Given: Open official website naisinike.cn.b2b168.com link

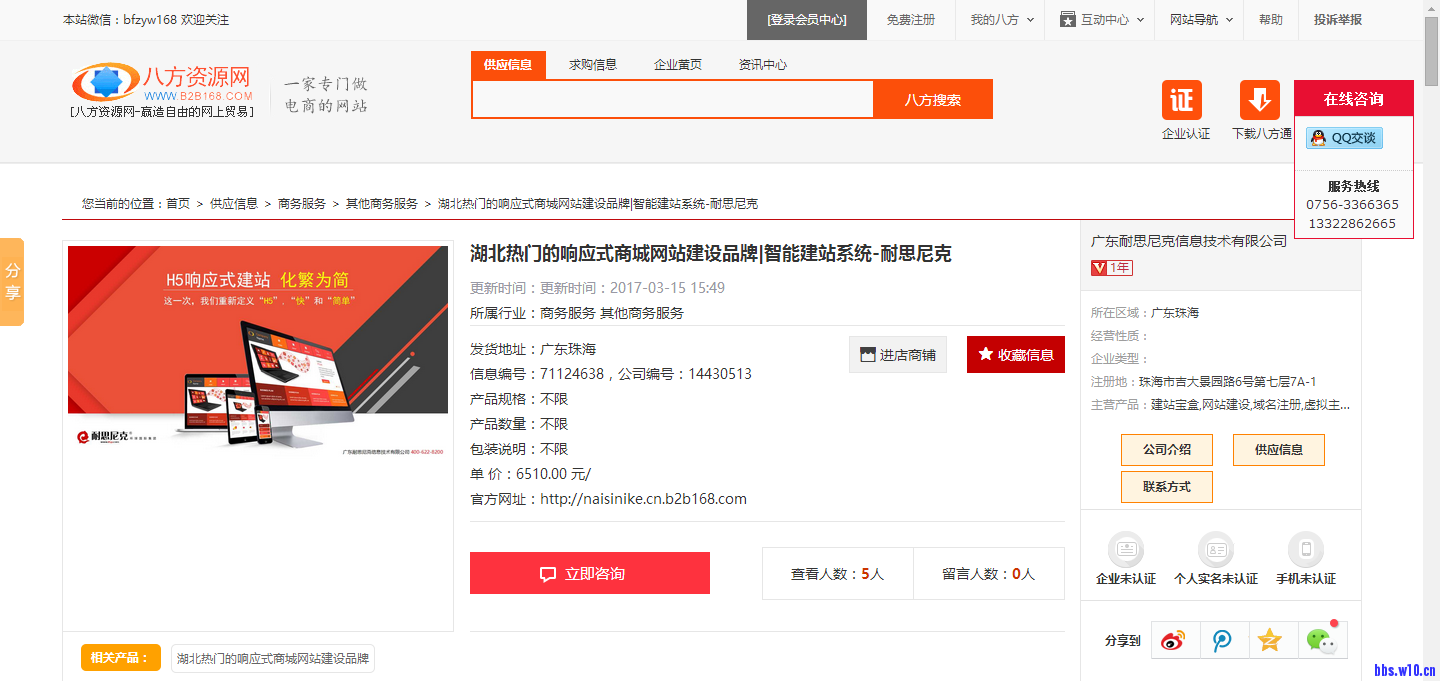Looking at the screenshot, I should pyautogui.click(x=643, y=499).
